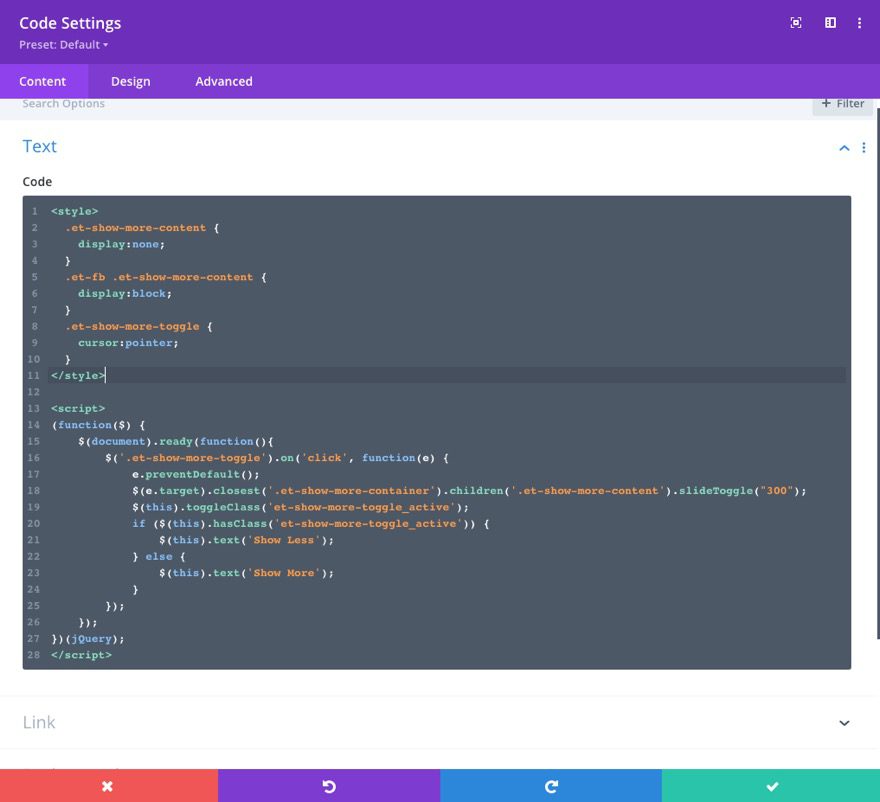
Task: Select the Content tab
Action: pos(43,81)
